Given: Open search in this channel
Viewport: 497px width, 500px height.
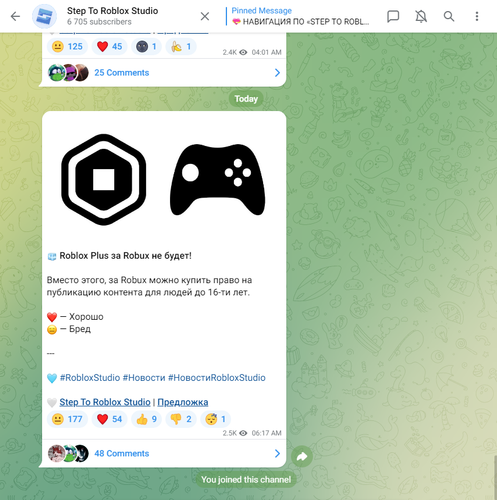Looking at the screenshot, I should pos(449,16).
